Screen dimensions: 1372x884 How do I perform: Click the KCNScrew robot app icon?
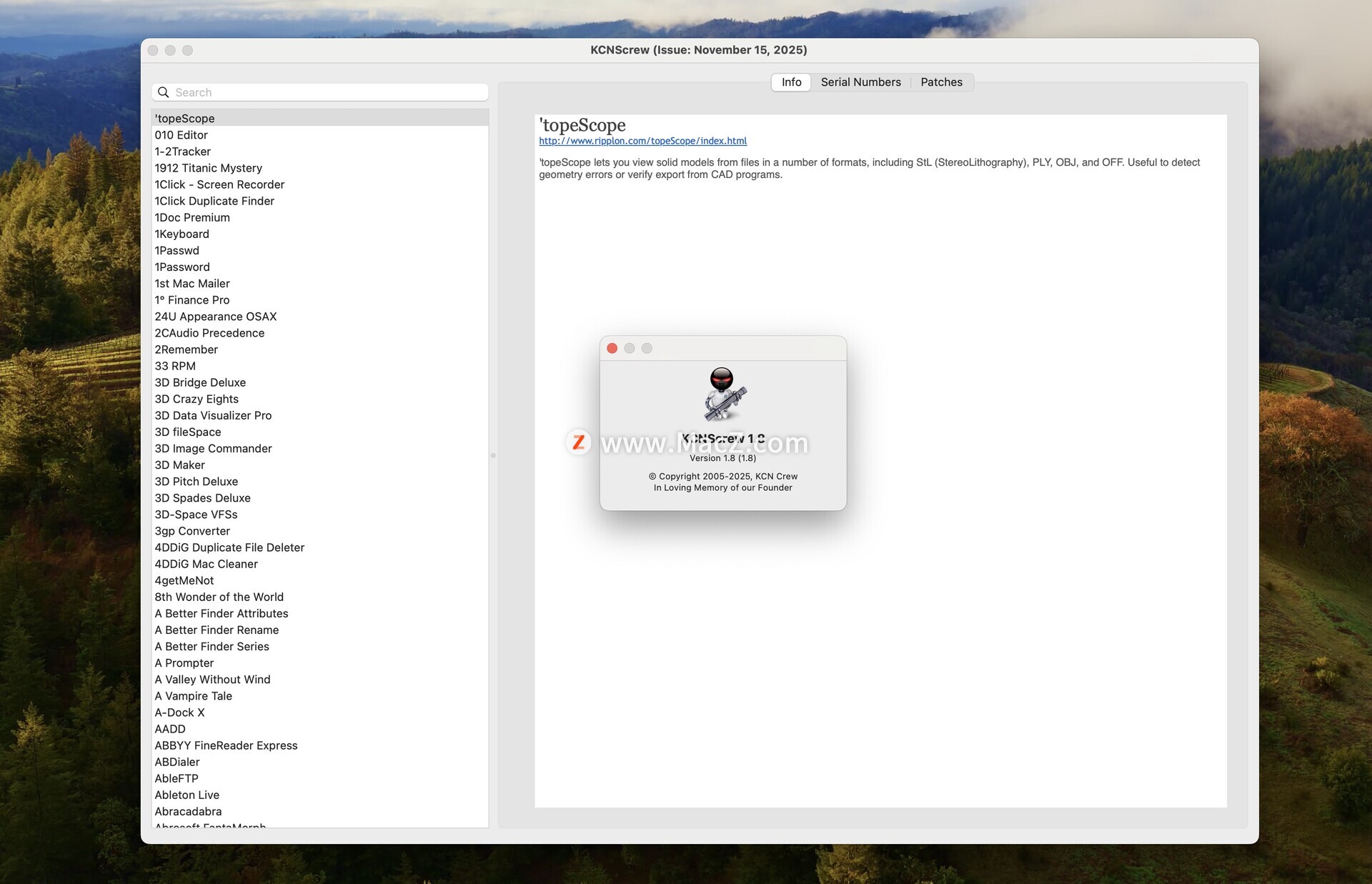[723, 394]
